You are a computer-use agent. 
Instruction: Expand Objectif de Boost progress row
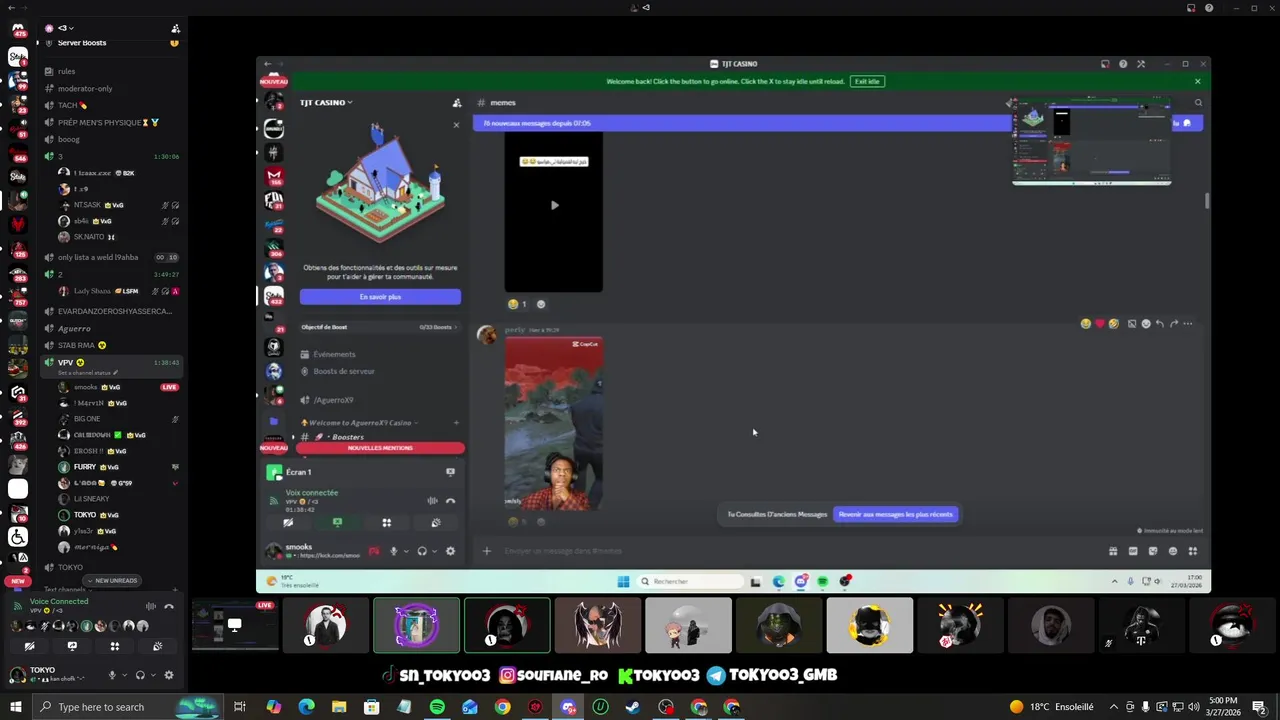[x=380, y=327]
